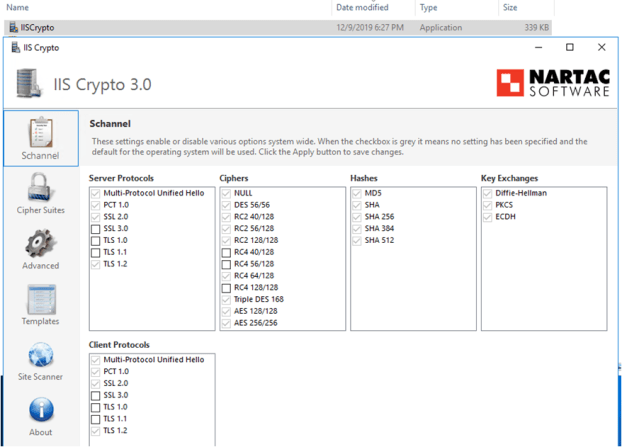Toggle Server Protocols TLS 1.2 checkbox
622x447 pixels.
point(95,265)
